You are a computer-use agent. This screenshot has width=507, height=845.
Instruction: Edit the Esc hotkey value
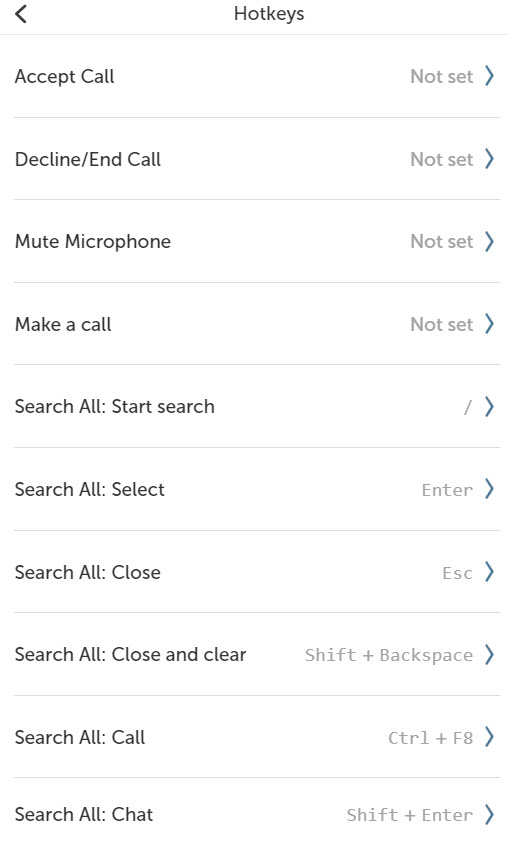point(457,572)
